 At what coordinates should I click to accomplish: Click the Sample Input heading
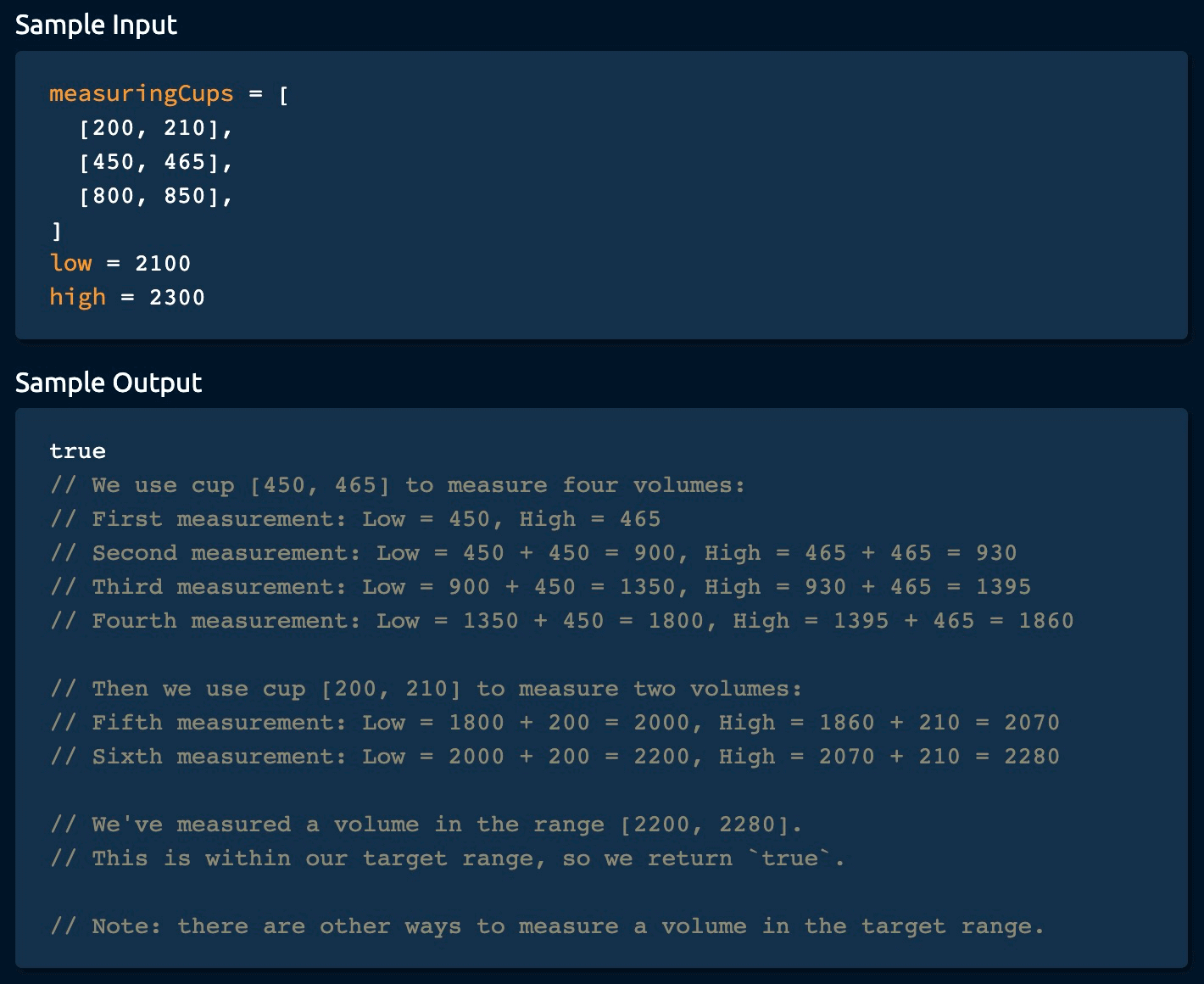coord(96,25)
